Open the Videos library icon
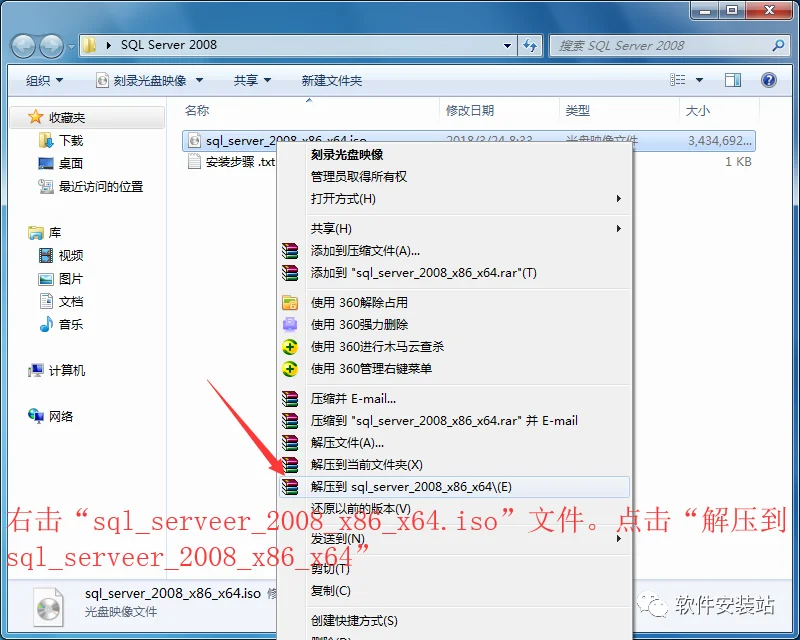 tap(46, 255)
